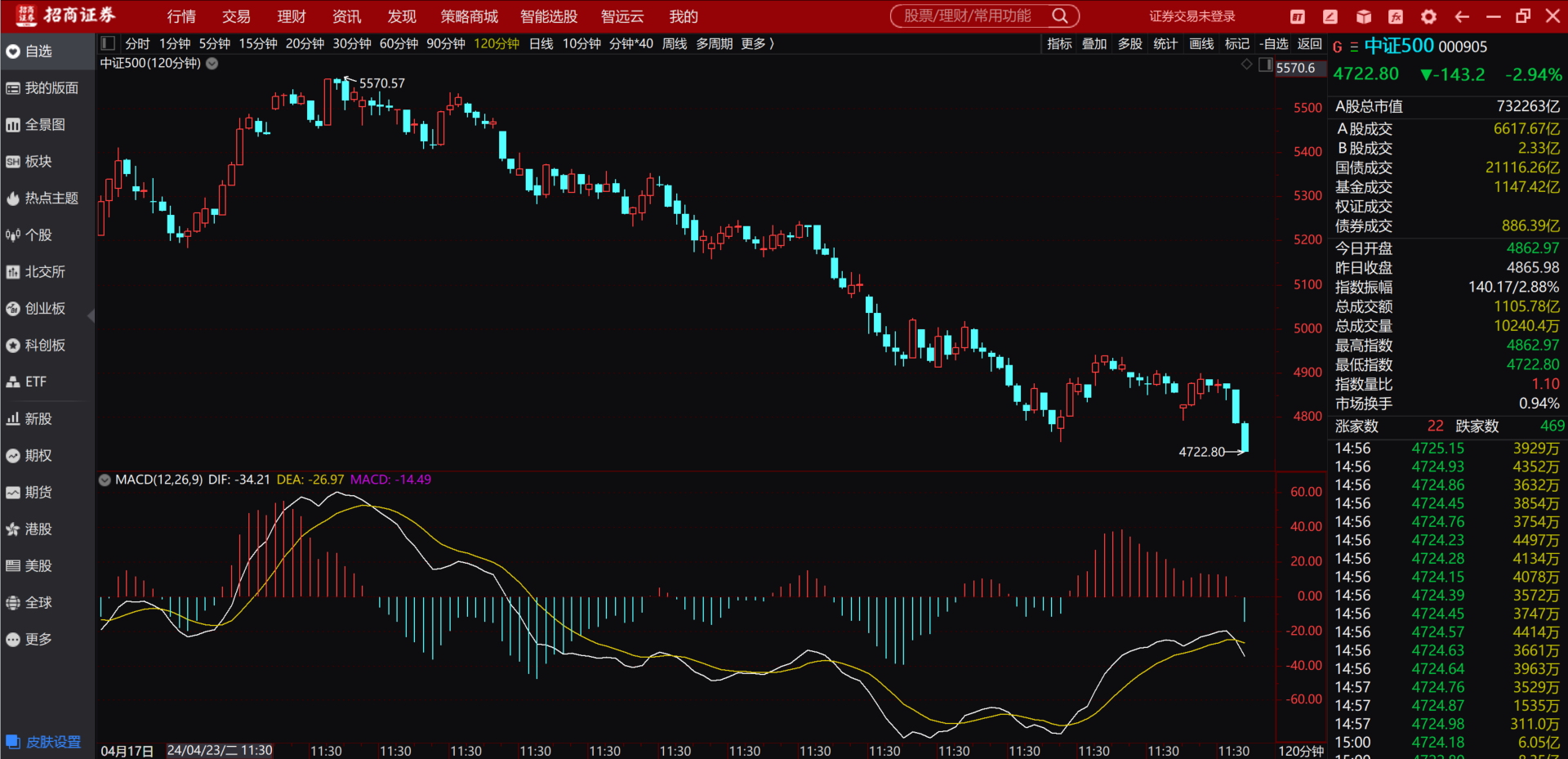Screen dimensions: 1568x759
Task: Open the 板块 sectors sidebar item
Action: [x=47, y=162]
